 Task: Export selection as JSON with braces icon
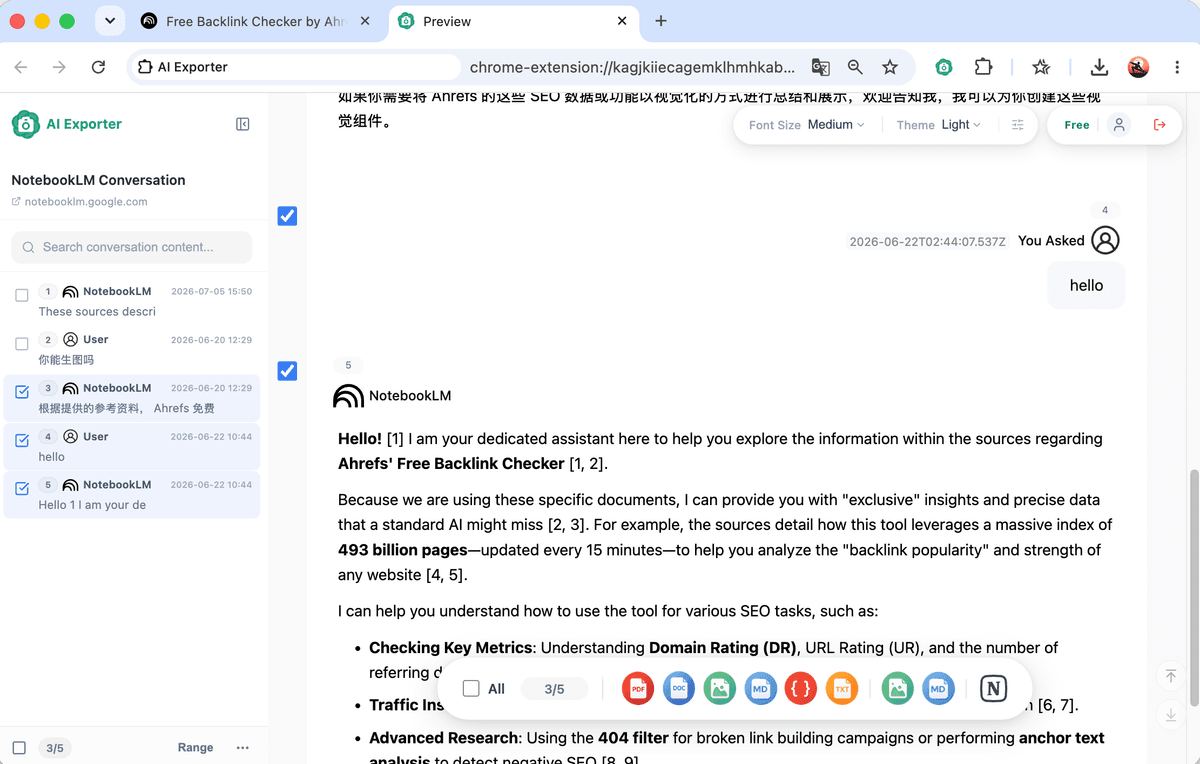(x=801, y=689)
